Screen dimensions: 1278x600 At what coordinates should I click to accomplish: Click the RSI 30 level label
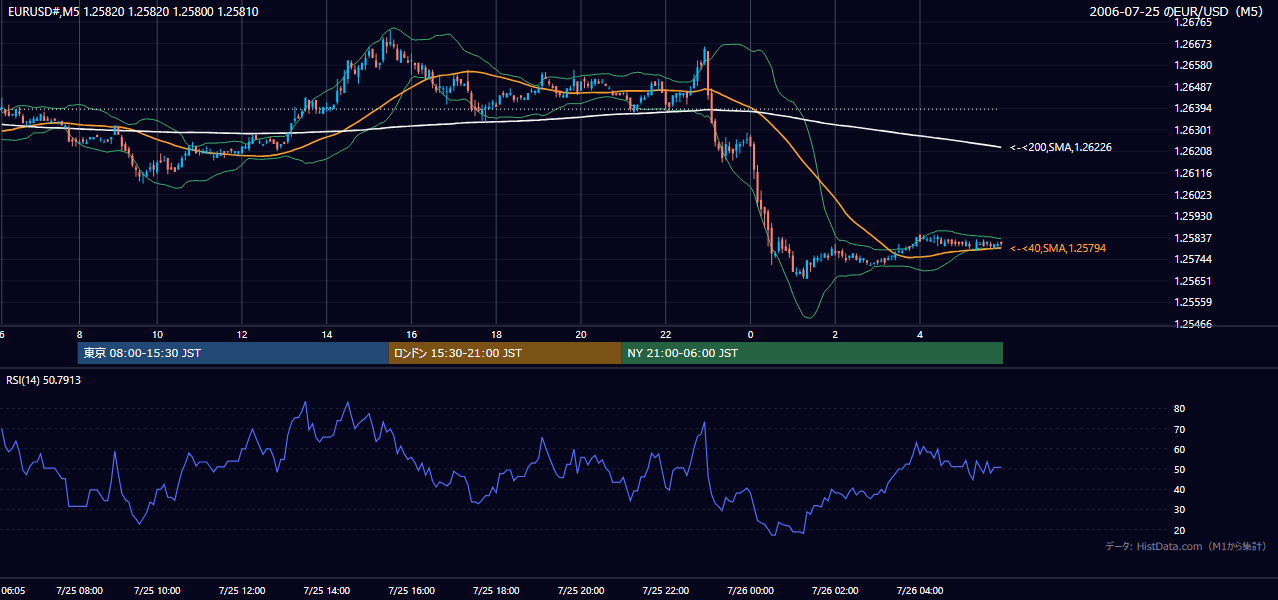(x=1180, y=510)
